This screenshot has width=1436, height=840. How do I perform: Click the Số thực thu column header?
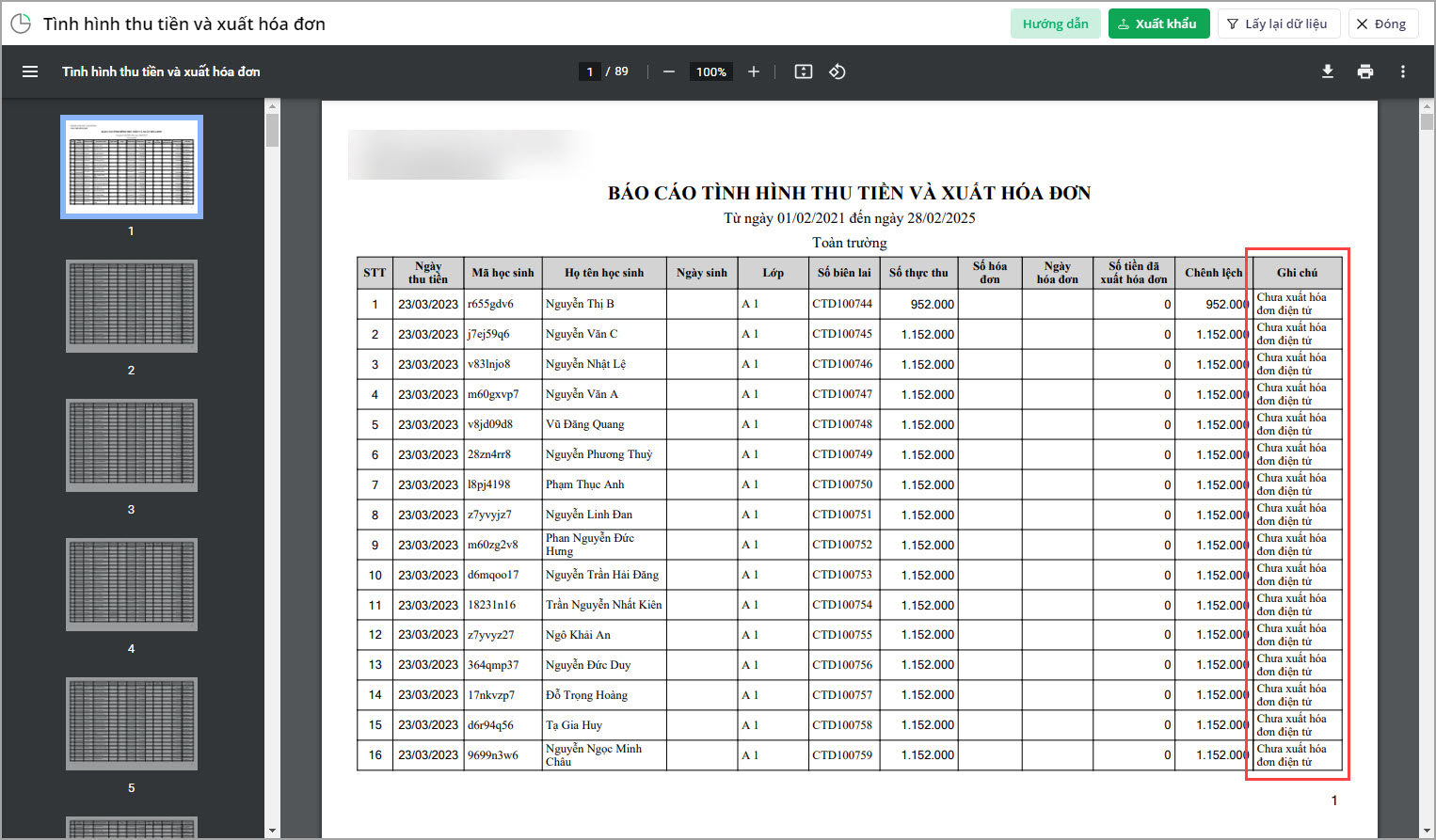click(x=918, y=273)
